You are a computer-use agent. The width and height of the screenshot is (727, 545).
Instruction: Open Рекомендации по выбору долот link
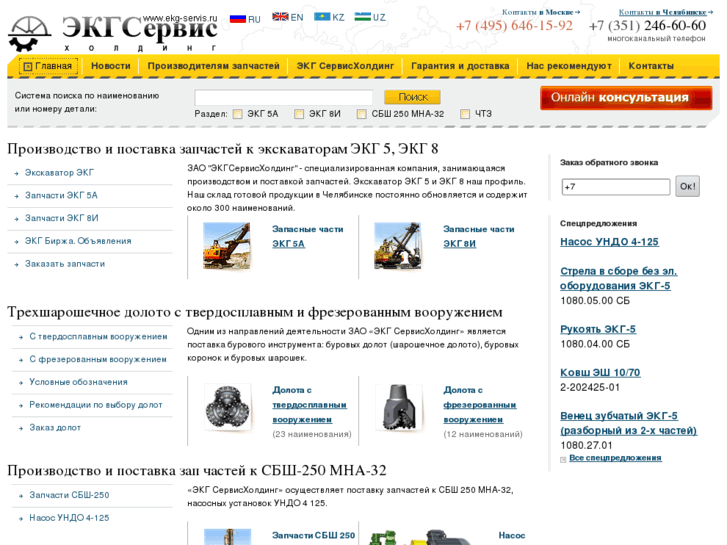pos(96,404)
